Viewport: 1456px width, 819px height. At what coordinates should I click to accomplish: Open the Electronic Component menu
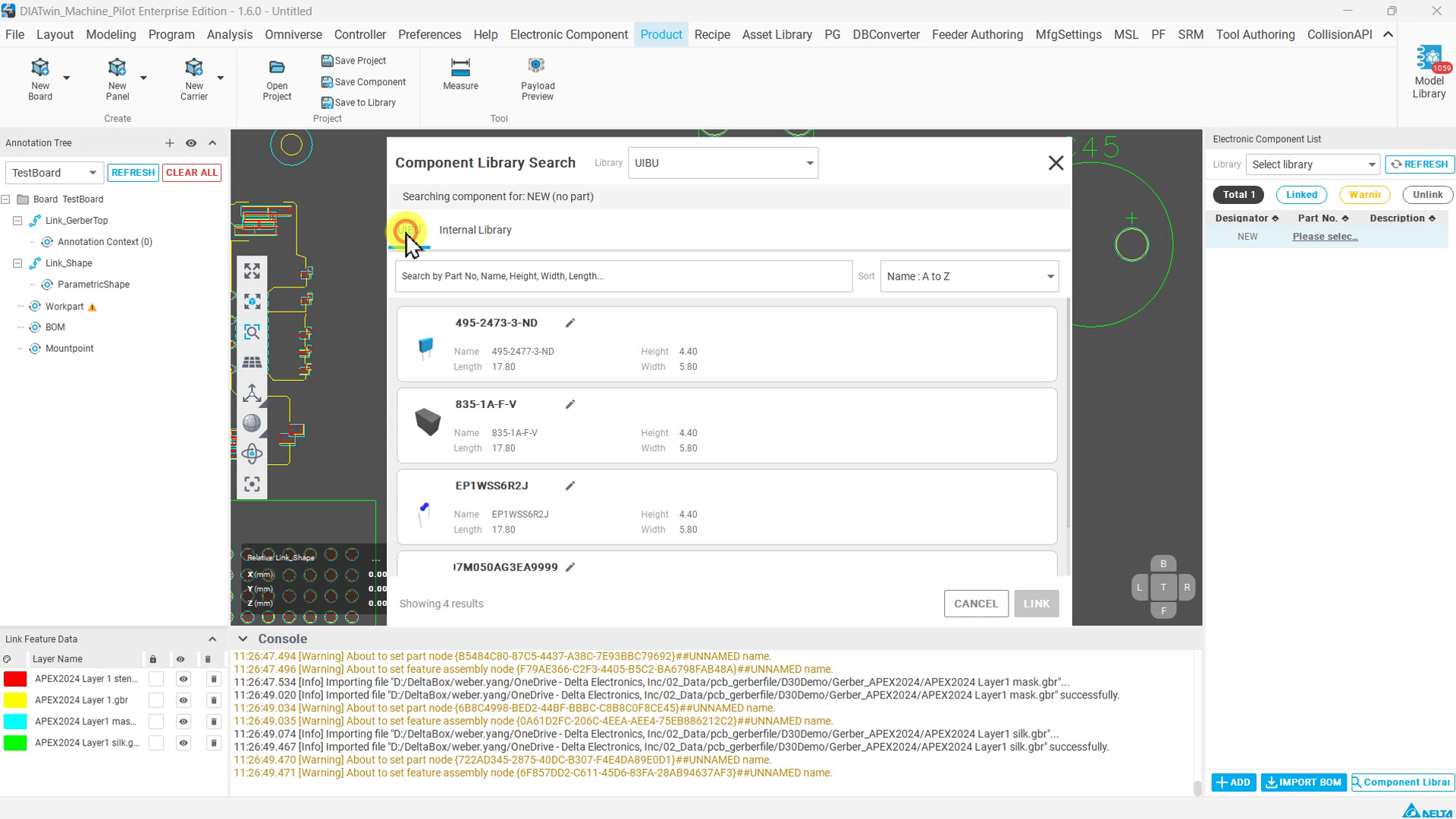pyautogui.click(x=569, y=35)
